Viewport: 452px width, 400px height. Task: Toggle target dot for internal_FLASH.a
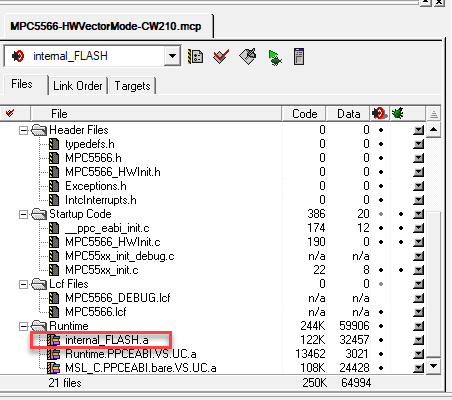(381, 340)
